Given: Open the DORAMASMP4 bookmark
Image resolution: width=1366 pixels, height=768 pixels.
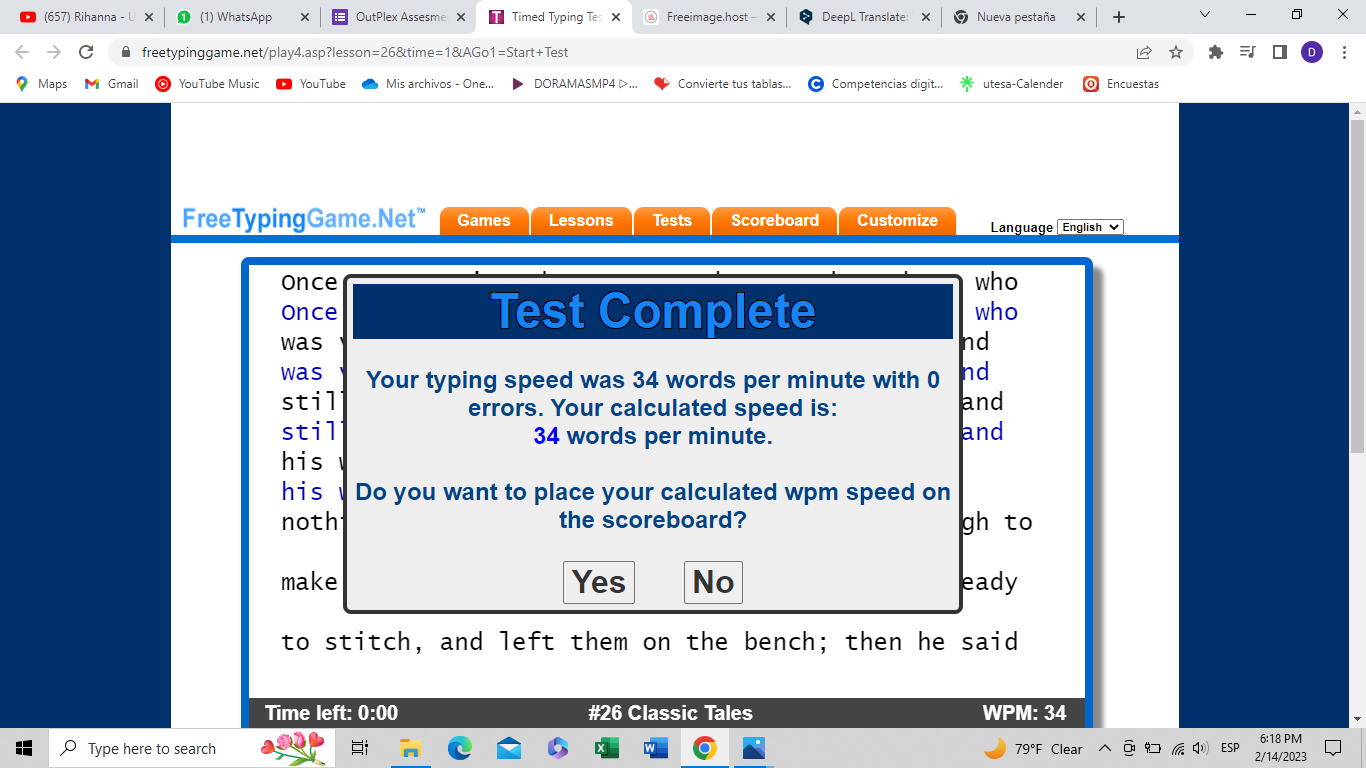Looking at the screenshot, I should tap(574, 84).
